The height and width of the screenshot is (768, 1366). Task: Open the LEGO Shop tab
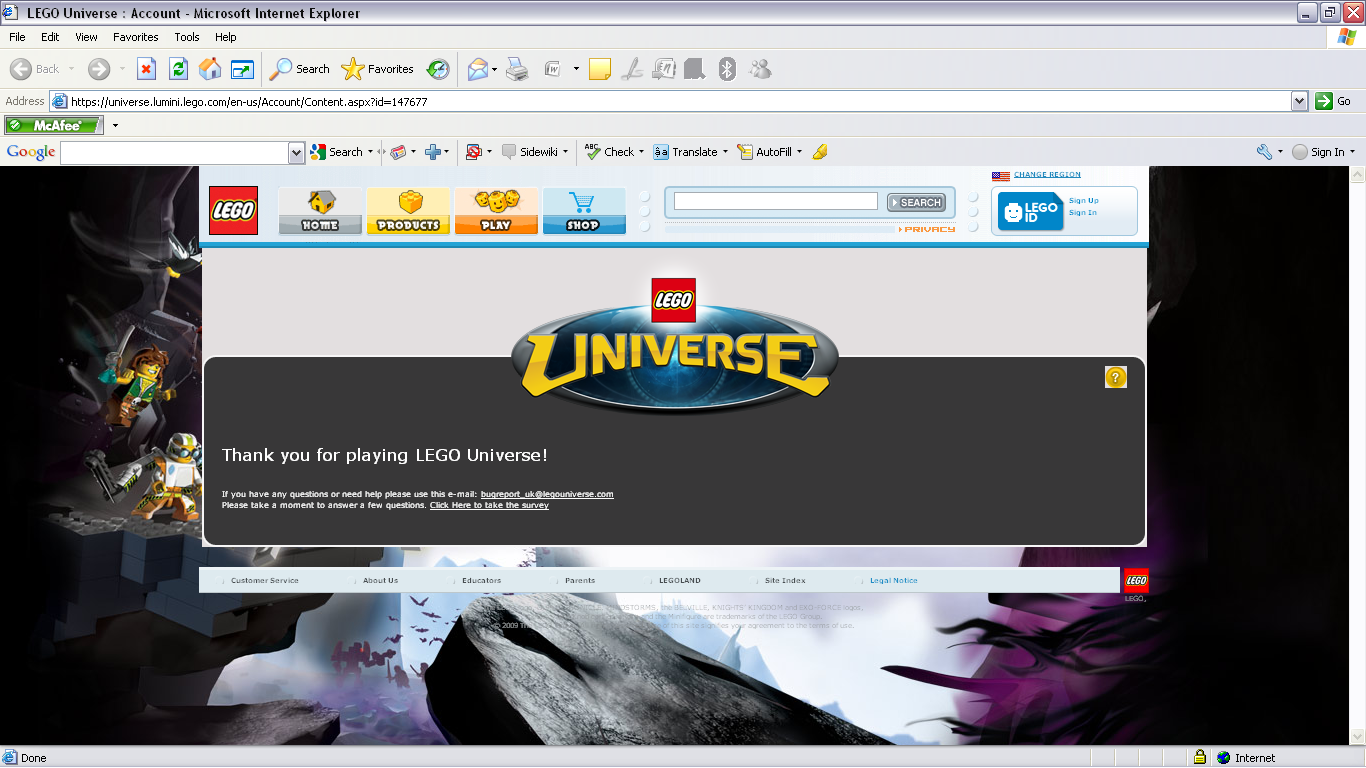[584, 210]
